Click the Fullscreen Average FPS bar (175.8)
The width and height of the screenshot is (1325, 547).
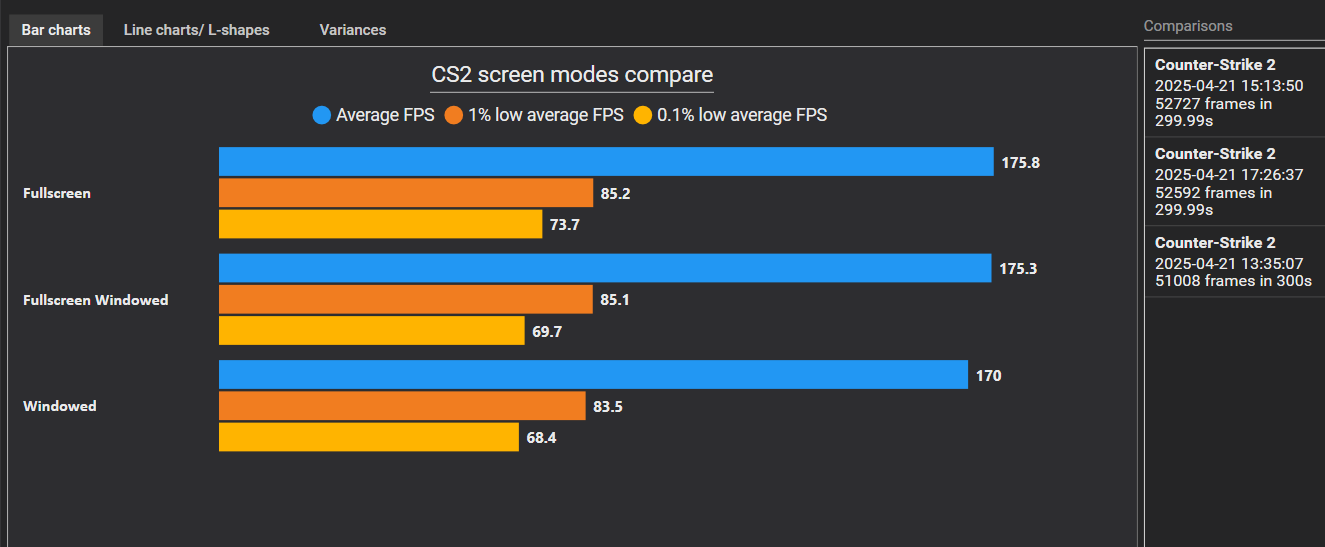[606, 162]
